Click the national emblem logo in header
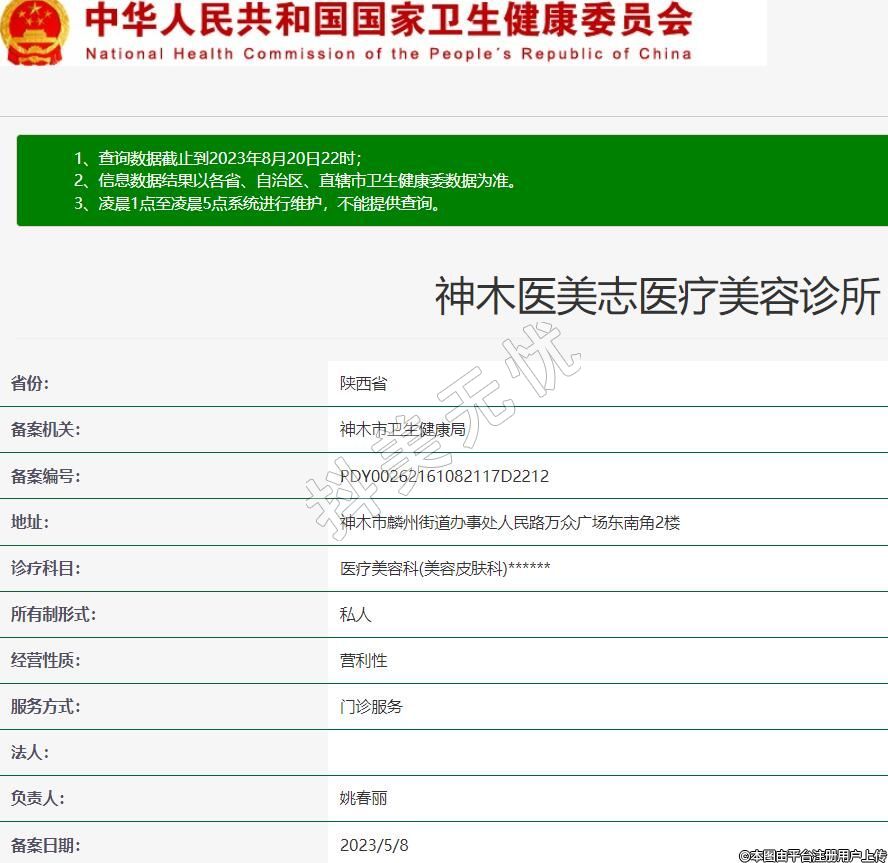This screenshot has width=888, height=863. pyautogui.click(x=34, y=30)
